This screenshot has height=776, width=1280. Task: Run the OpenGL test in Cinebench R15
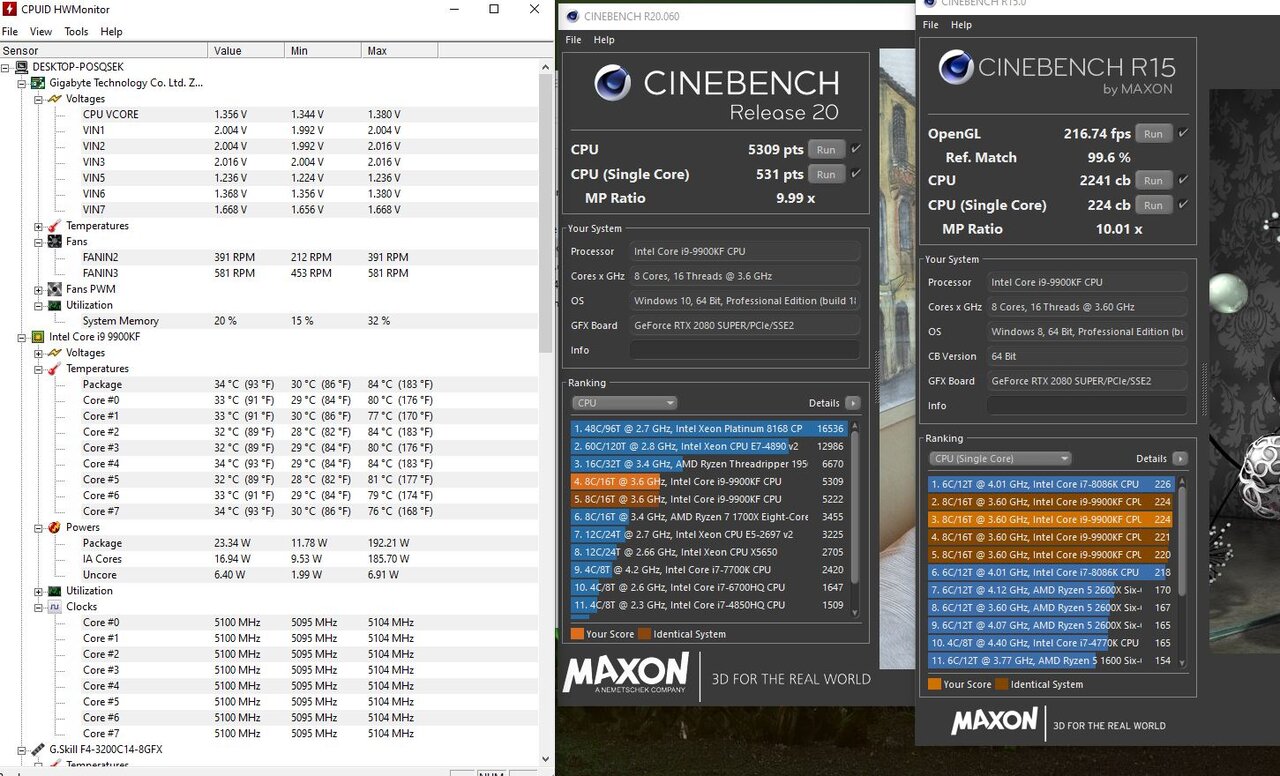(x=1153, y=133)
